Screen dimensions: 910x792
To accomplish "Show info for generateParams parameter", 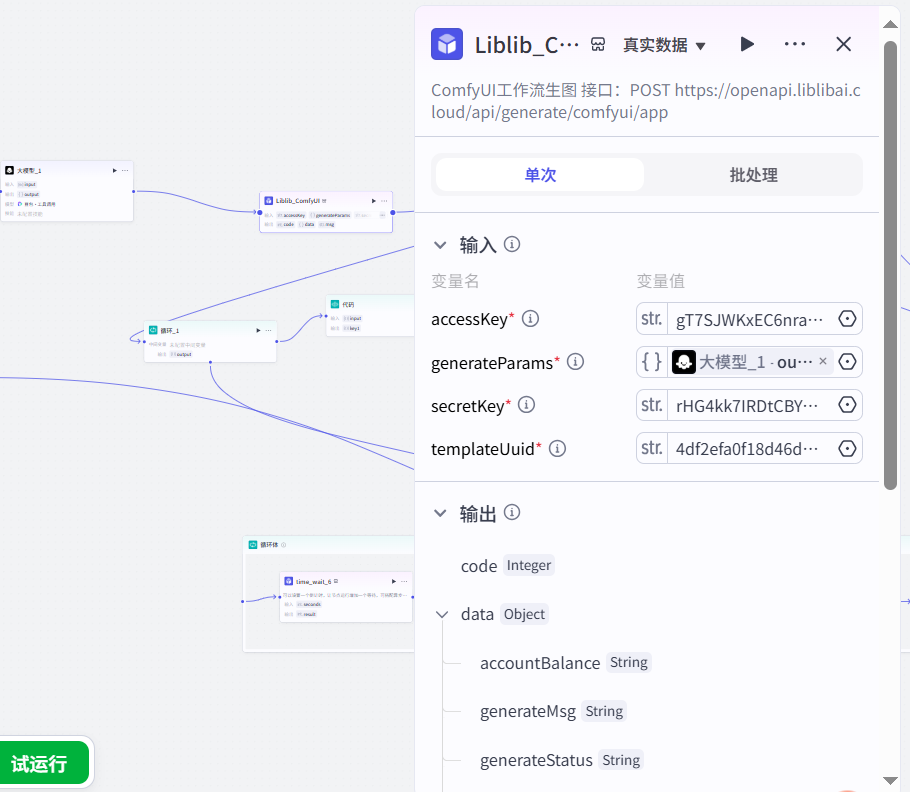I will pos(575,362).
